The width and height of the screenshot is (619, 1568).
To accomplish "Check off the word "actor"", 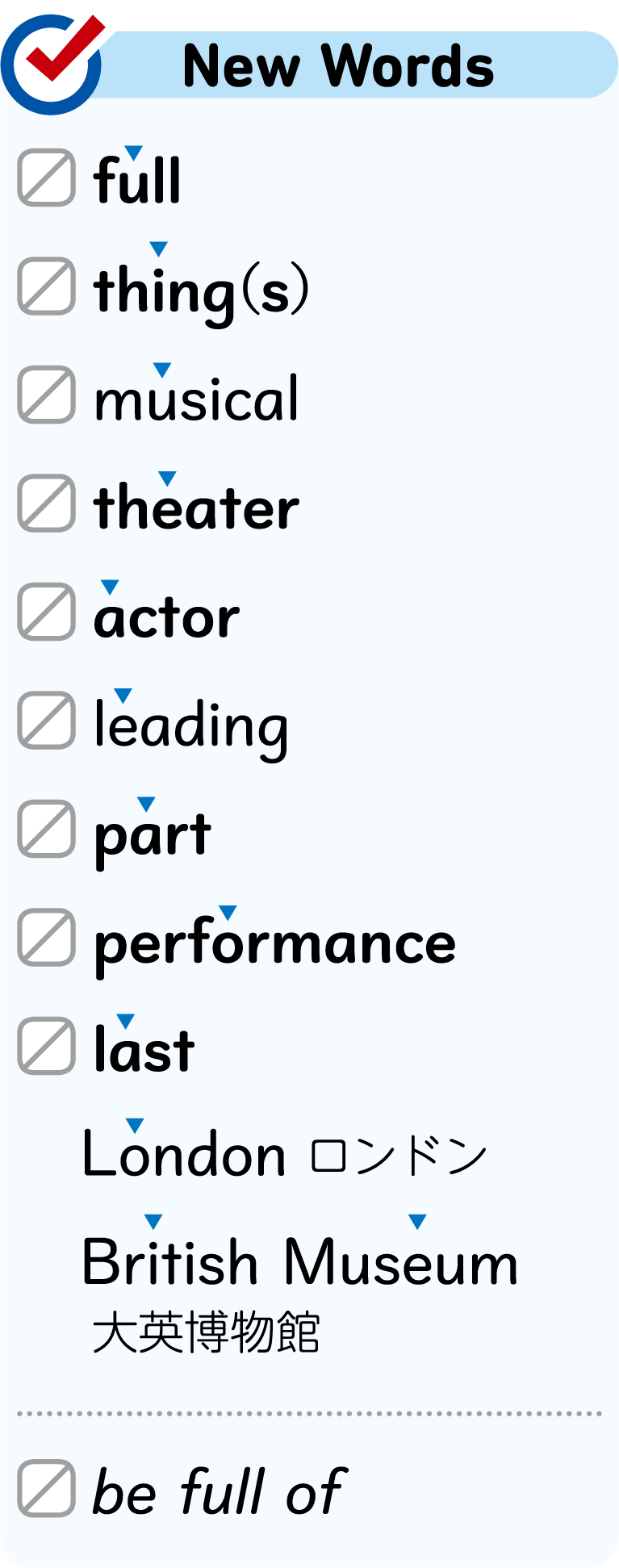I will (47, 613).
